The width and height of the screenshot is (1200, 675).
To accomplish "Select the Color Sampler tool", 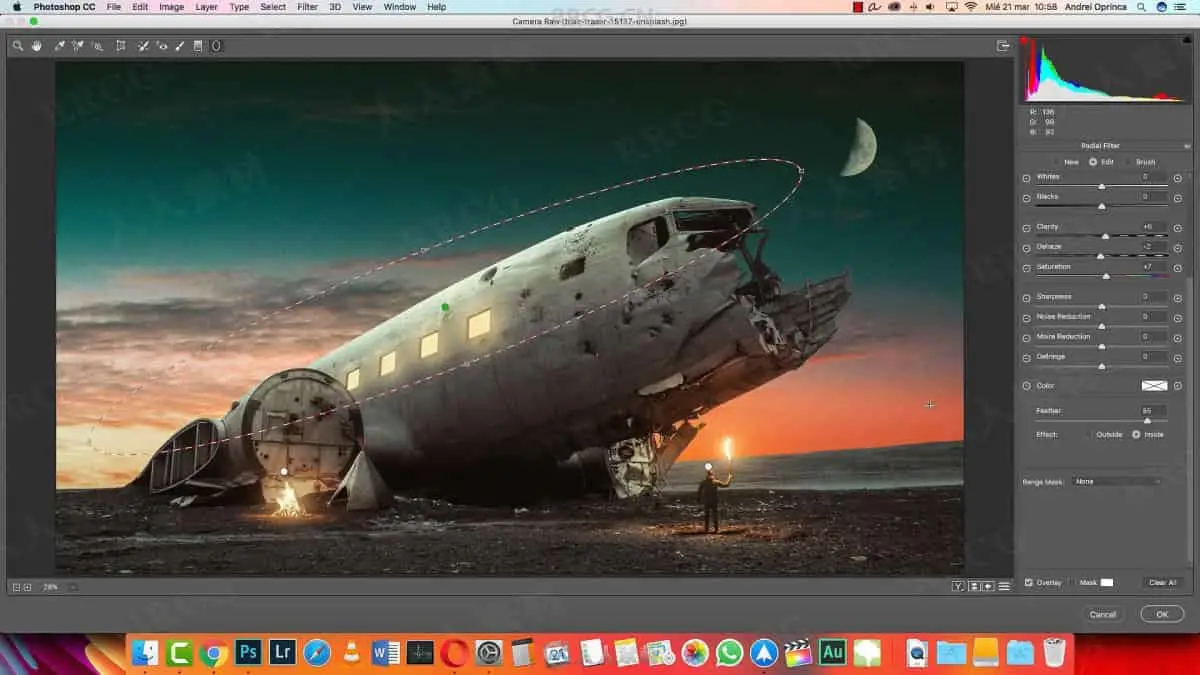I will tap(78, 46).
